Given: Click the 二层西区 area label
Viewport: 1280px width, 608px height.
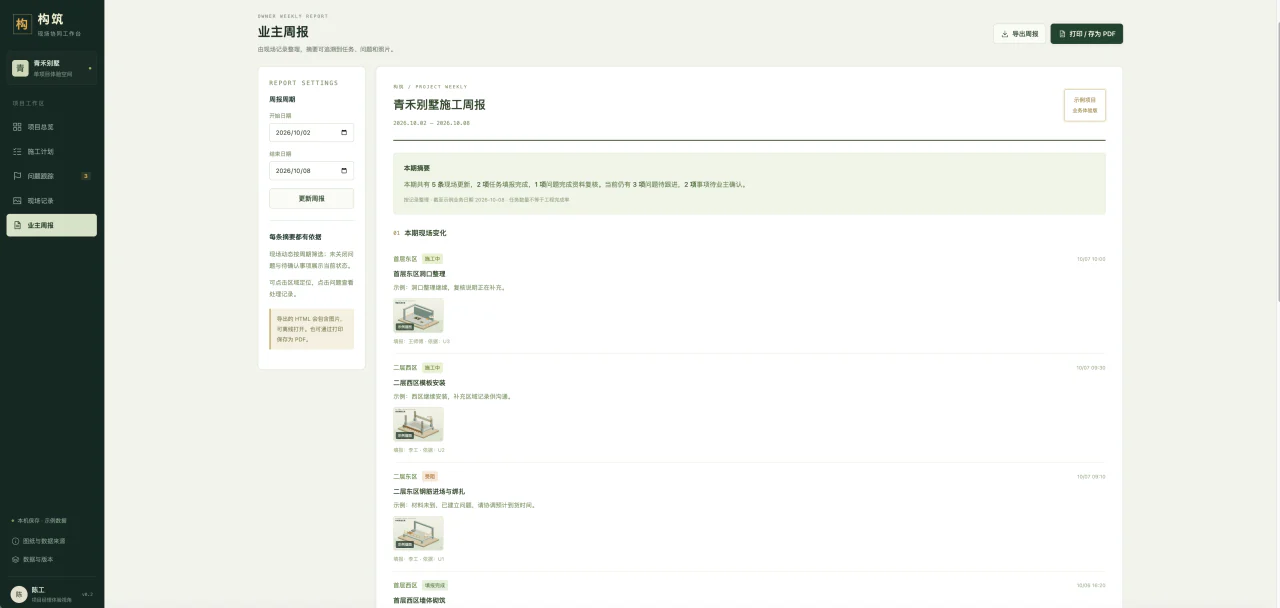Looking at the screenshot, I should pyautogui.click(x=405, y=368).
